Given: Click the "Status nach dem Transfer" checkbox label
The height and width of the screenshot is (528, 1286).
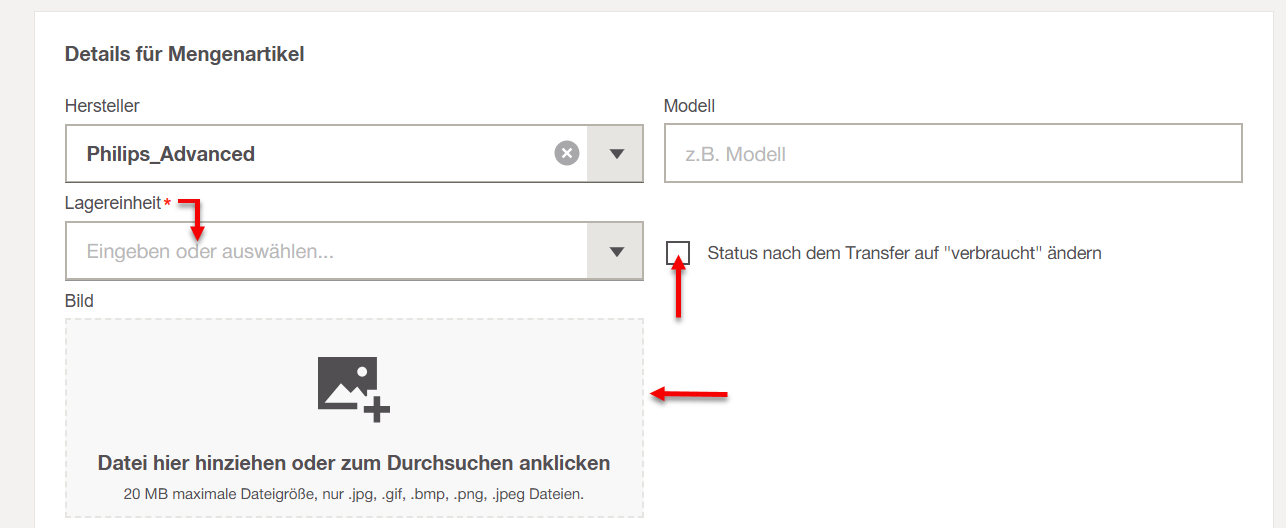Looking at the screenshot, I should click(x=903, y=253).
